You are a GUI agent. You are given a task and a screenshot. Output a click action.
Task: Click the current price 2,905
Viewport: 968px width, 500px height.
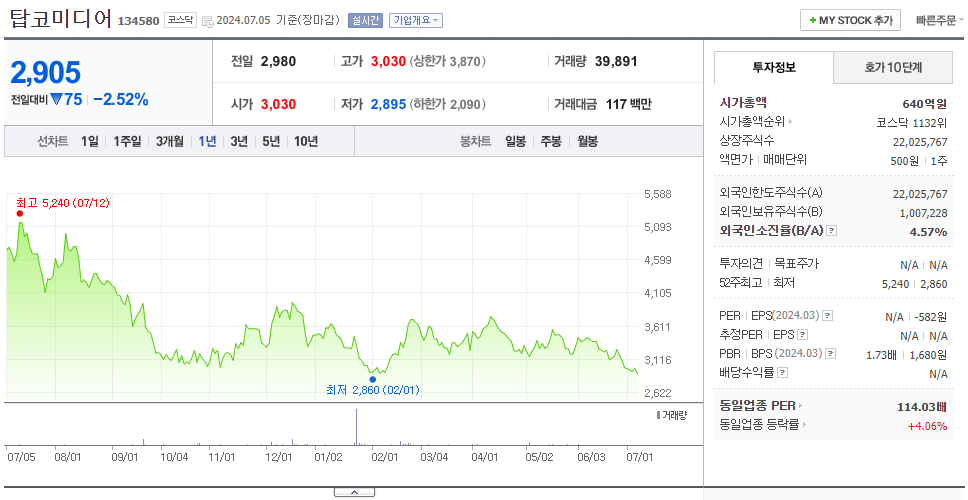click(45, 73)
